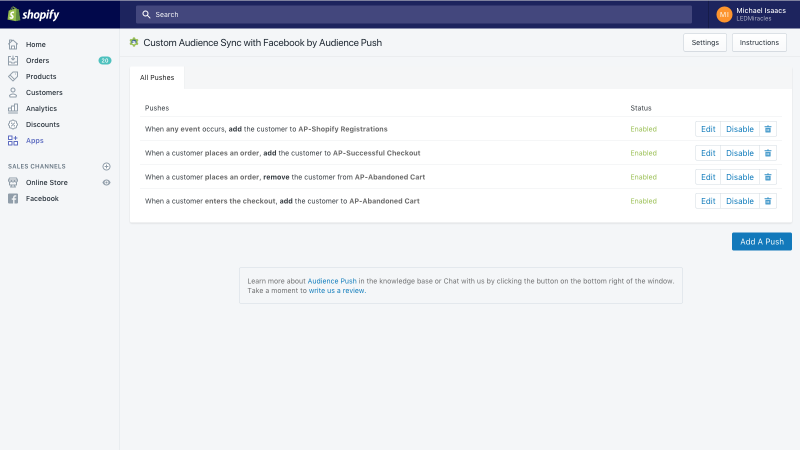Delete the AP-Shopify Registrations push

pos(768,129)
